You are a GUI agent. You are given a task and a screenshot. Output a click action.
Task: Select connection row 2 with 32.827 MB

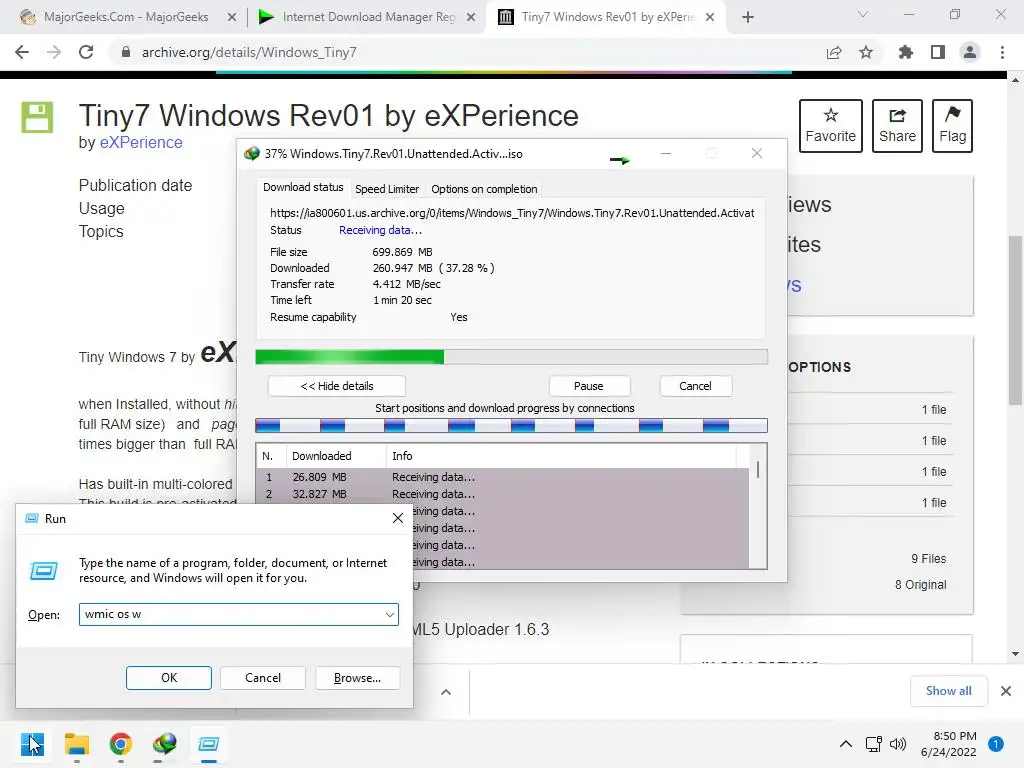coord(503,494)
